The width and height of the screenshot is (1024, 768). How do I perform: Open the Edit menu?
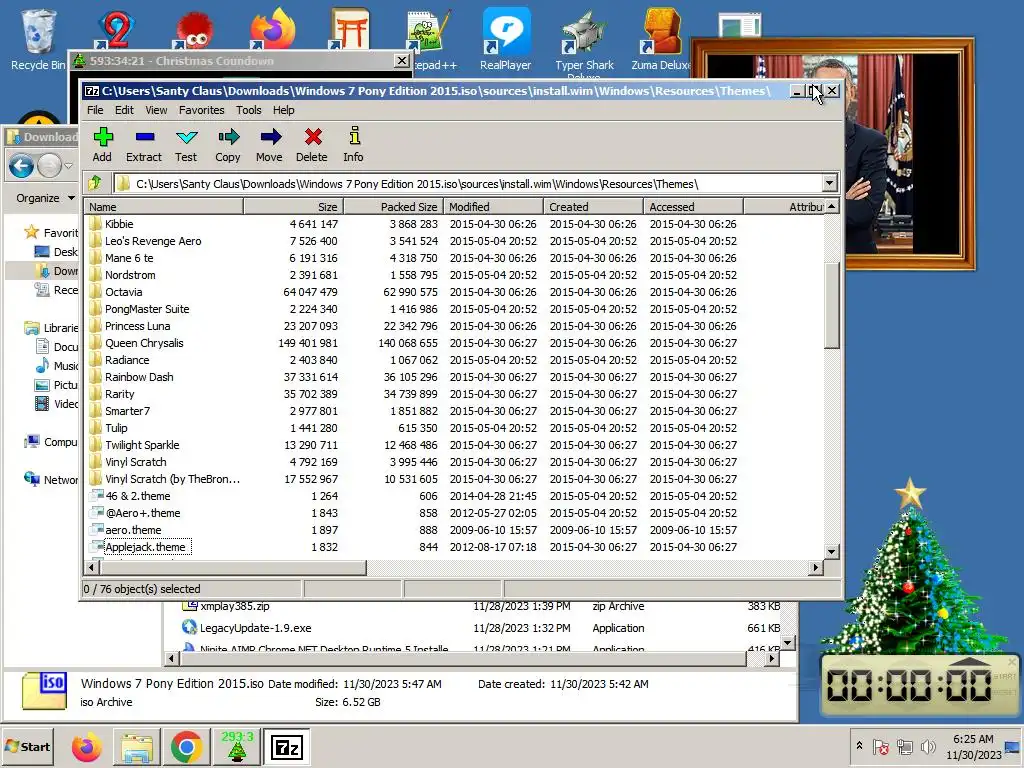tap(124, 110)
